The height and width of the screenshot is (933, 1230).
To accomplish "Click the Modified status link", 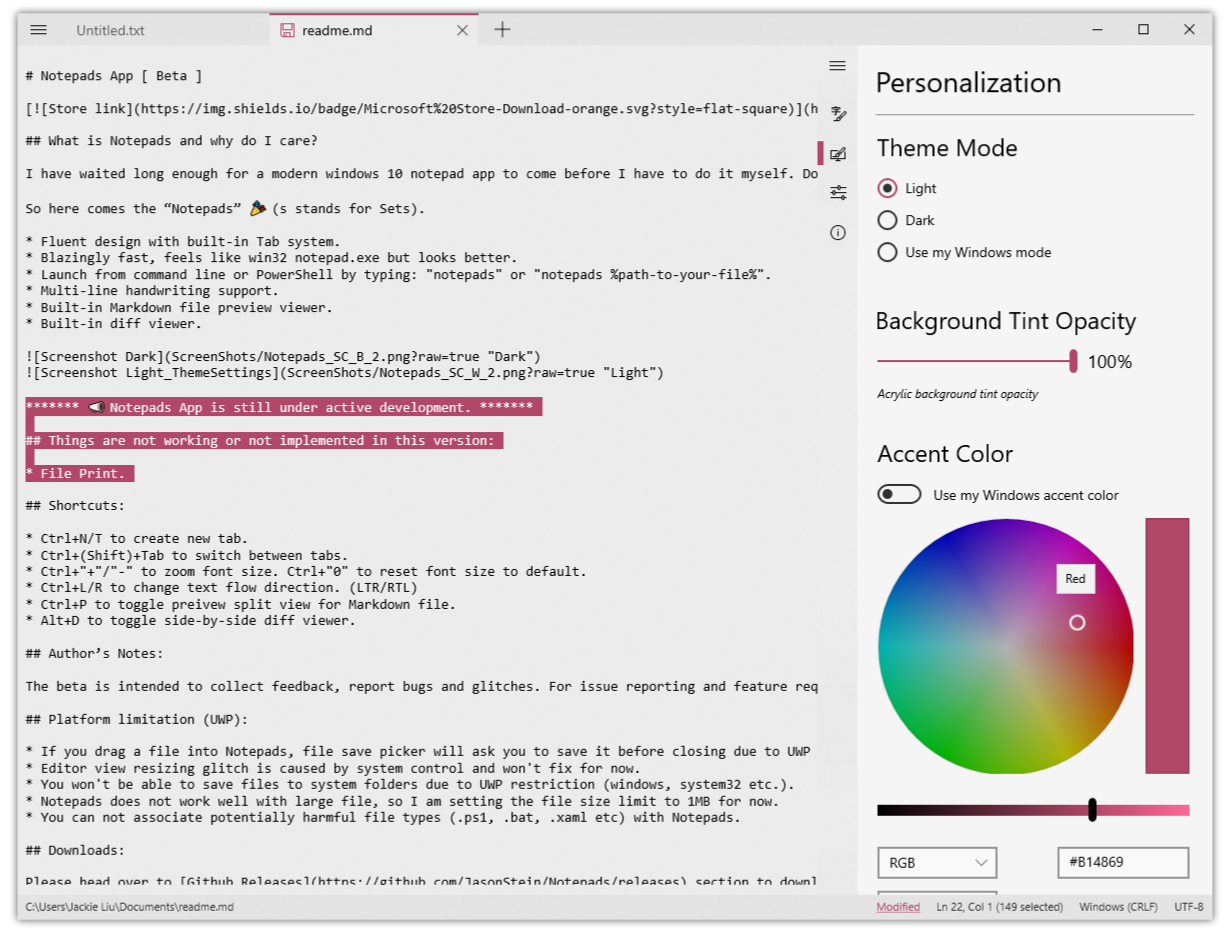I will tap(898, 907).
